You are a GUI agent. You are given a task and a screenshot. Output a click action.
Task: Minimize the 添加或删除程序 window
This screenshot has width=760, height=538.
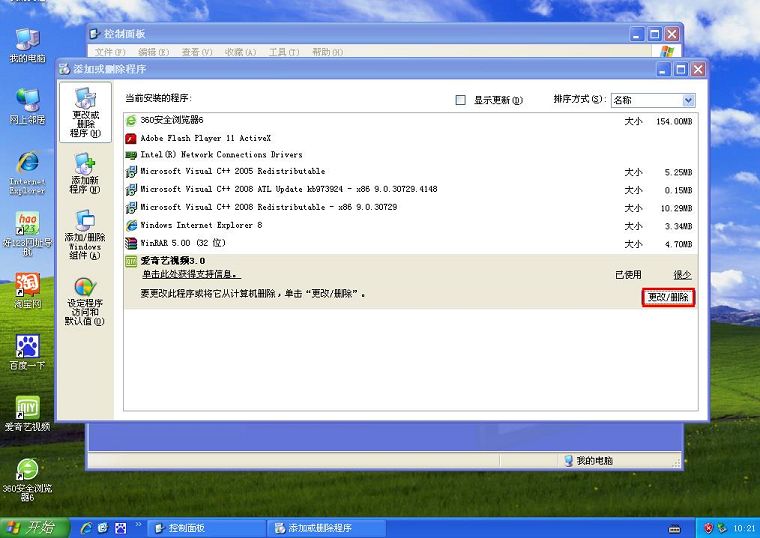[664, 69]
